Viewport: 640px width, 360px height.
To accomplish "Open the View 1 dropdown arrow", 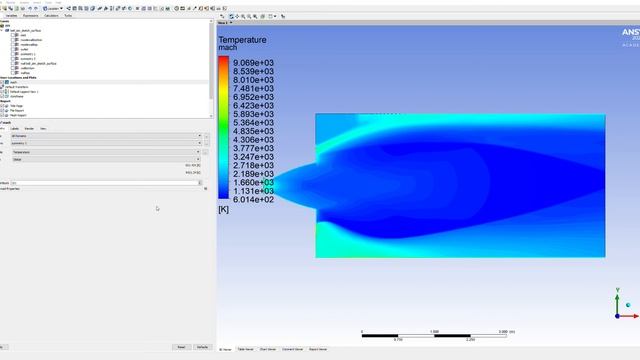I will (231, 22).
